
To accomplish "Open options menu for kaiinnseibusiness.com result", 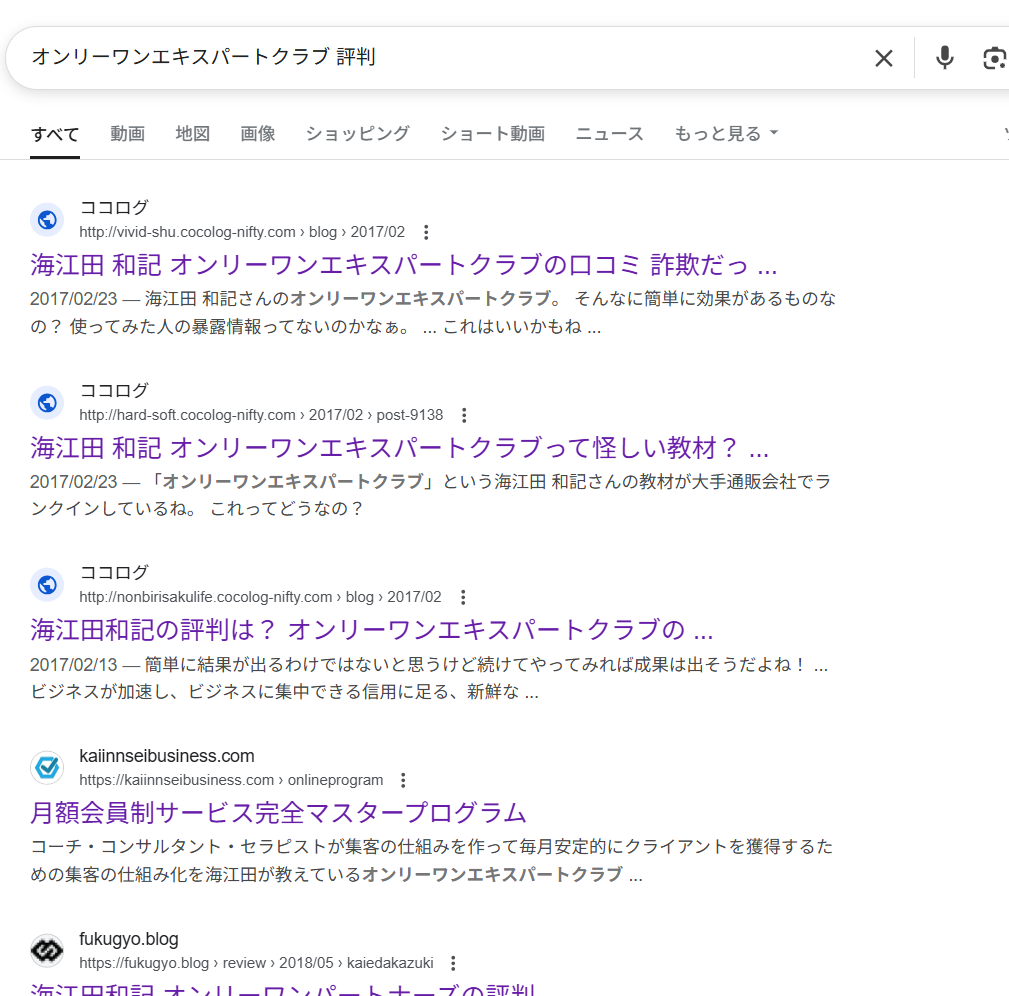I will click(403, 780).
